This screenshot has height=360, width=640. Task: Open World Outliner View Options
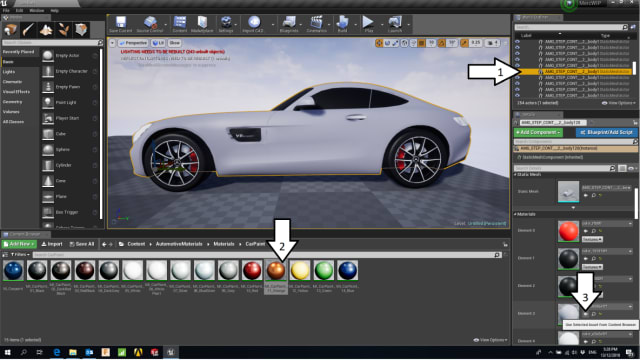click(618, 103)
